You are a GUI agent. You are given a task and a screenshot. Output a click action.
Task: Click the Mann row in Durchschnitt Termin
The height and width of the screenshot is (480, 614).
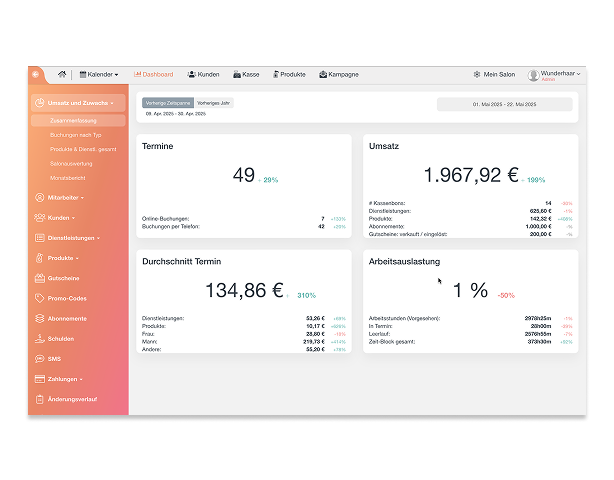point(244,342)
